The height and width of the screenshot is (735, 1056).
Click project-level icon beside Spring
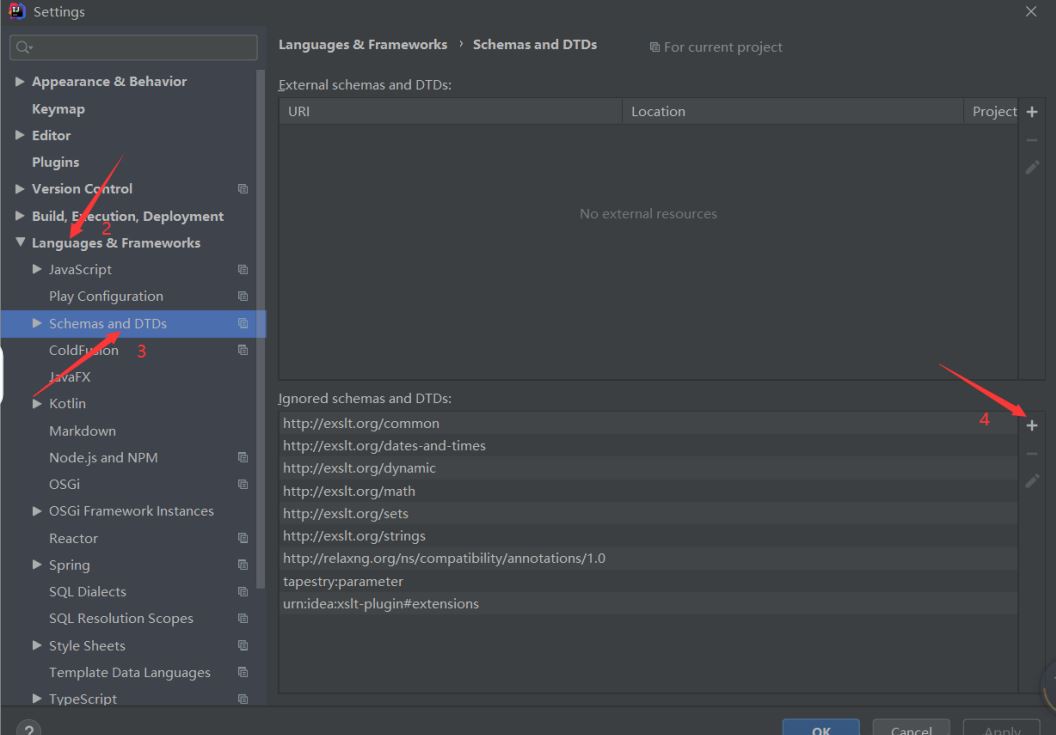pos(242,565)
